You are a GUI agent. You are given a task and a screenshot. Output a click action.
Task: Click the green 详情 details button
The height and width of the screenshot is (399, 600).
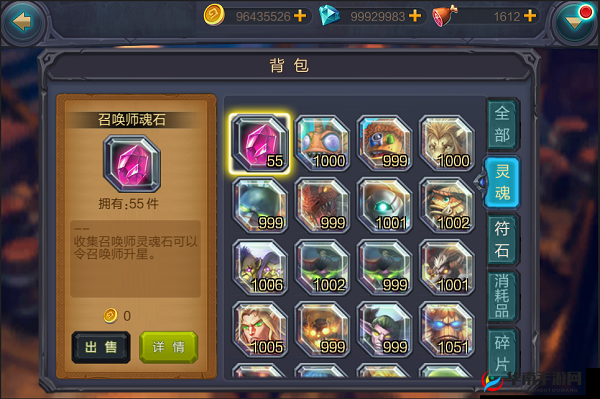168,347
